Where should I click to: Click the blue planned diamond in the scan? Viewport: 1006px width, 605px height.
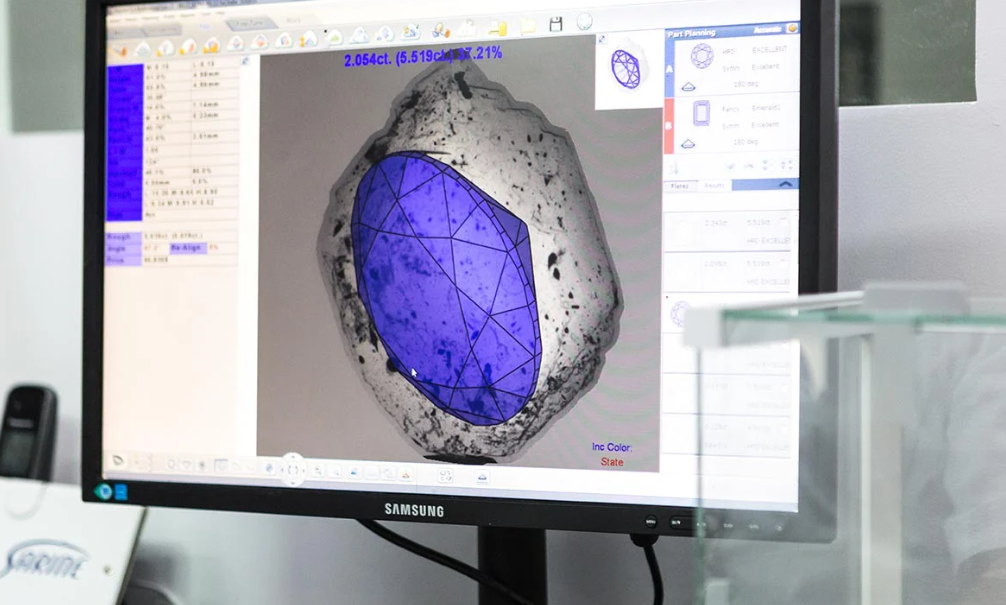447,289
